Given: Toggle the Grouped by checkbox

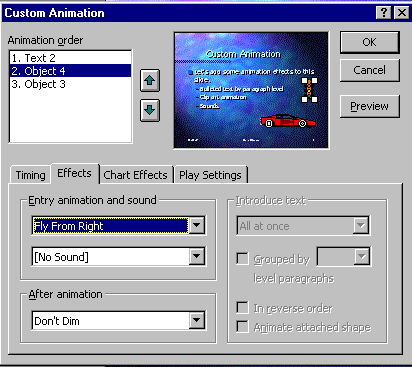Looking at the screenshot, I should 242,258.
